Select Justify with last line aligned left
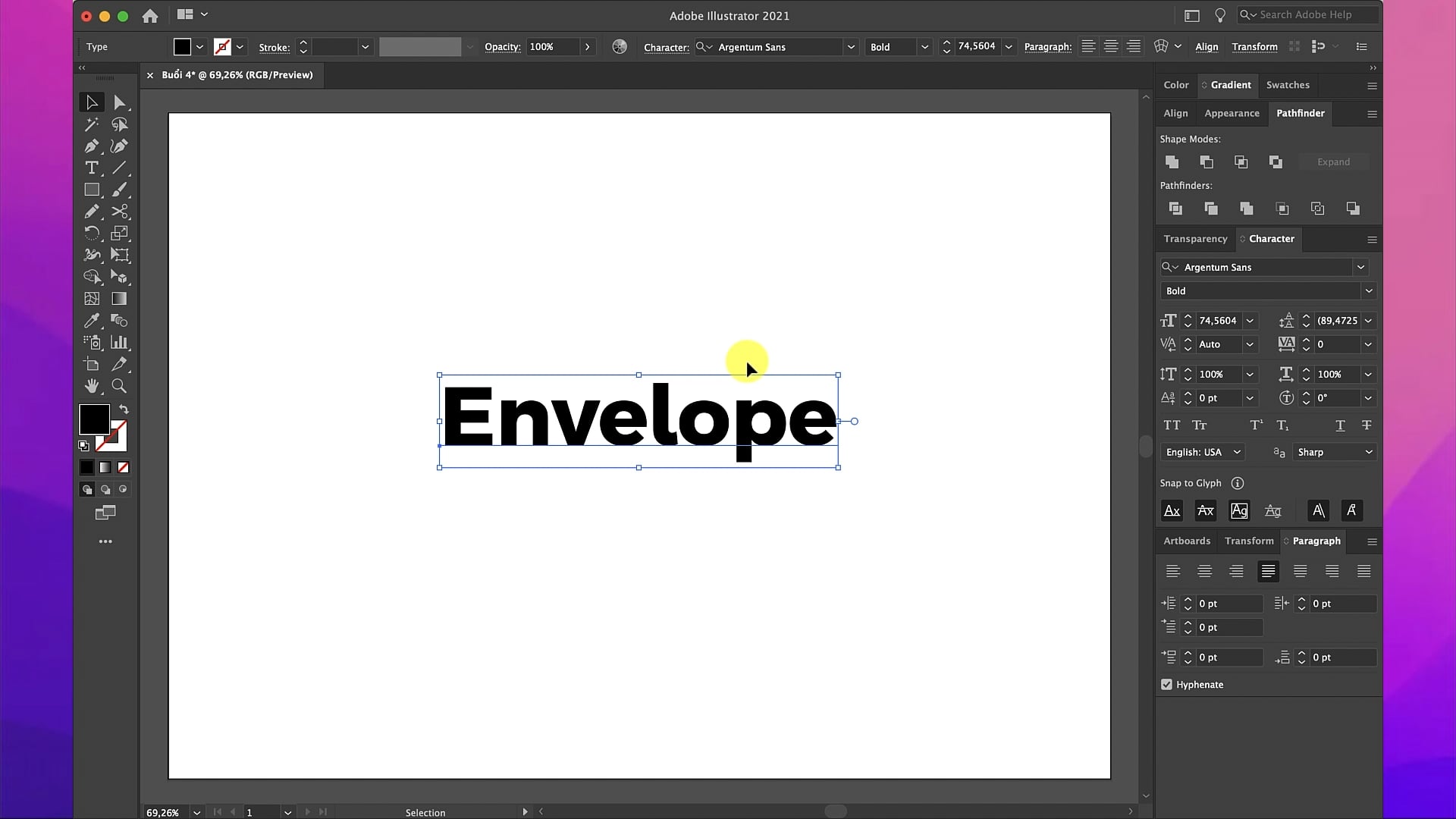This screenshot has width=1456, height=819. click(1268, 571)
